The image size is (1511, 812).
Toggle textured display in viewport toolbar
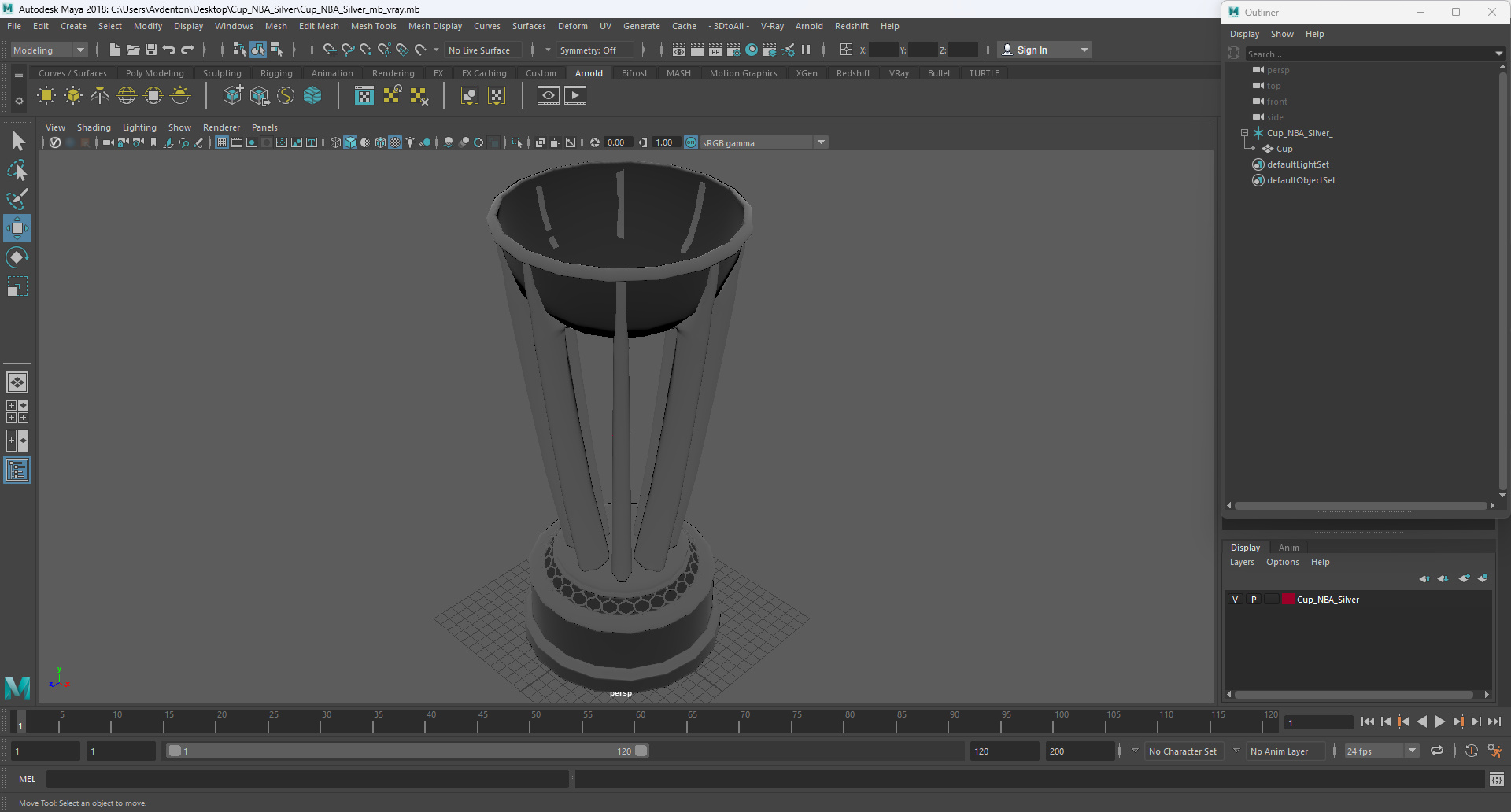click(x=395, y=142)
